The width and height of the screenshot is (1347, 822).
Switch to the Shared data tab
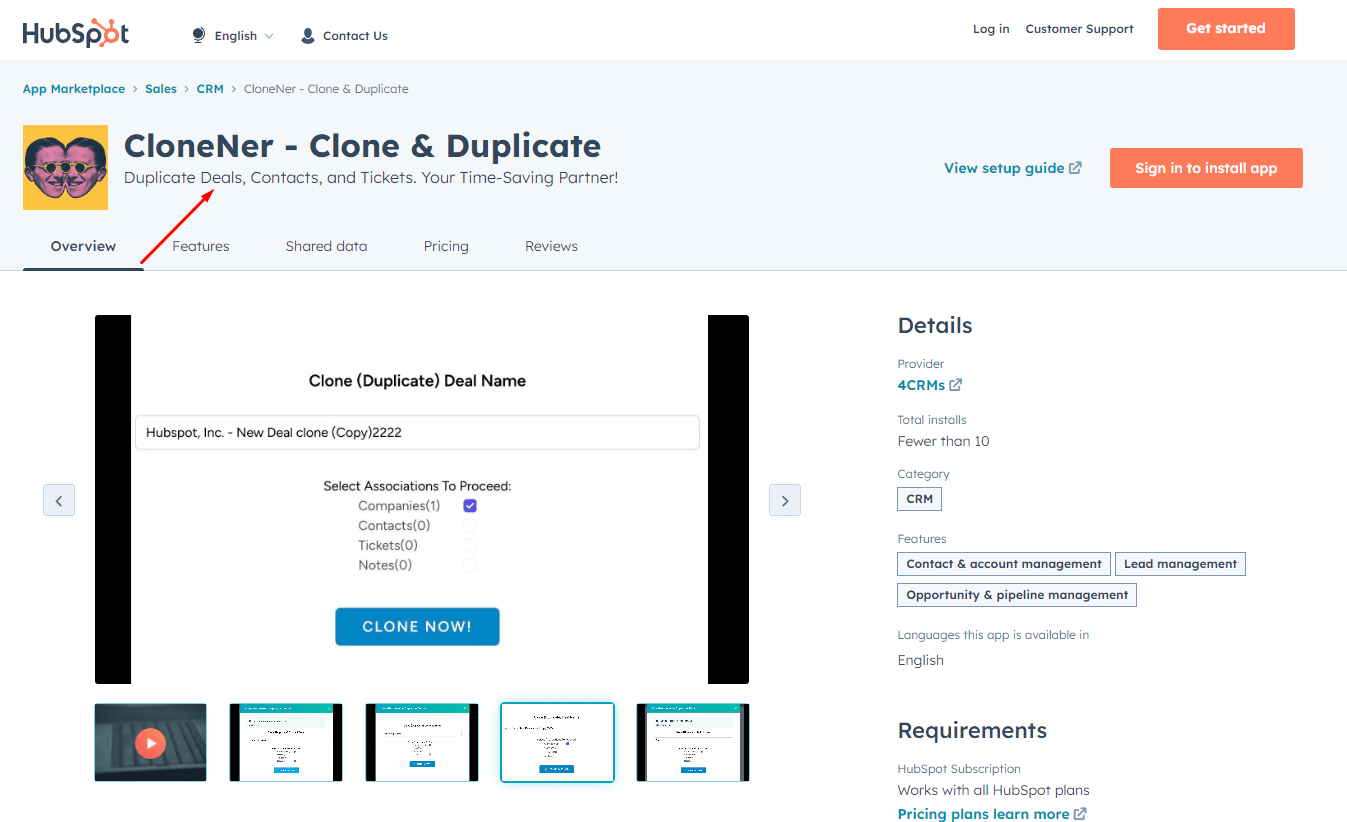pos(326,246)
